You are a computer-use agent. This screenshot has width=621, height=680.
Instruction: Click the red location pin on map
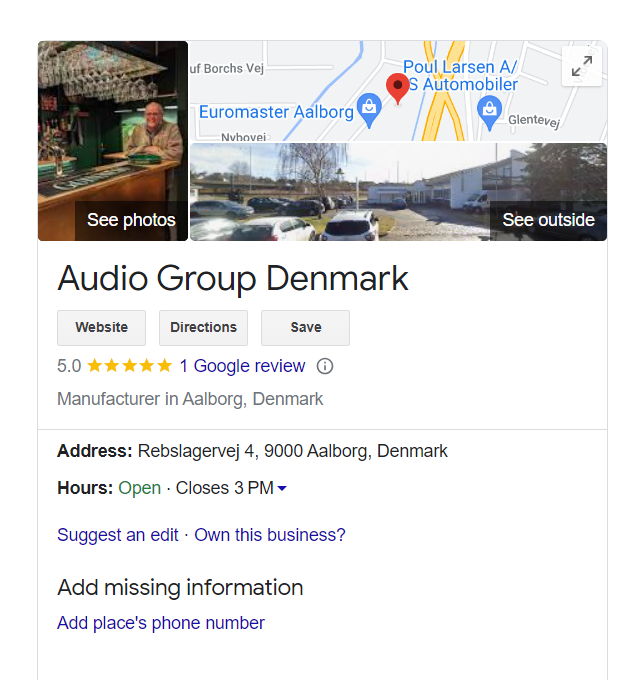(x=397, y=88)
